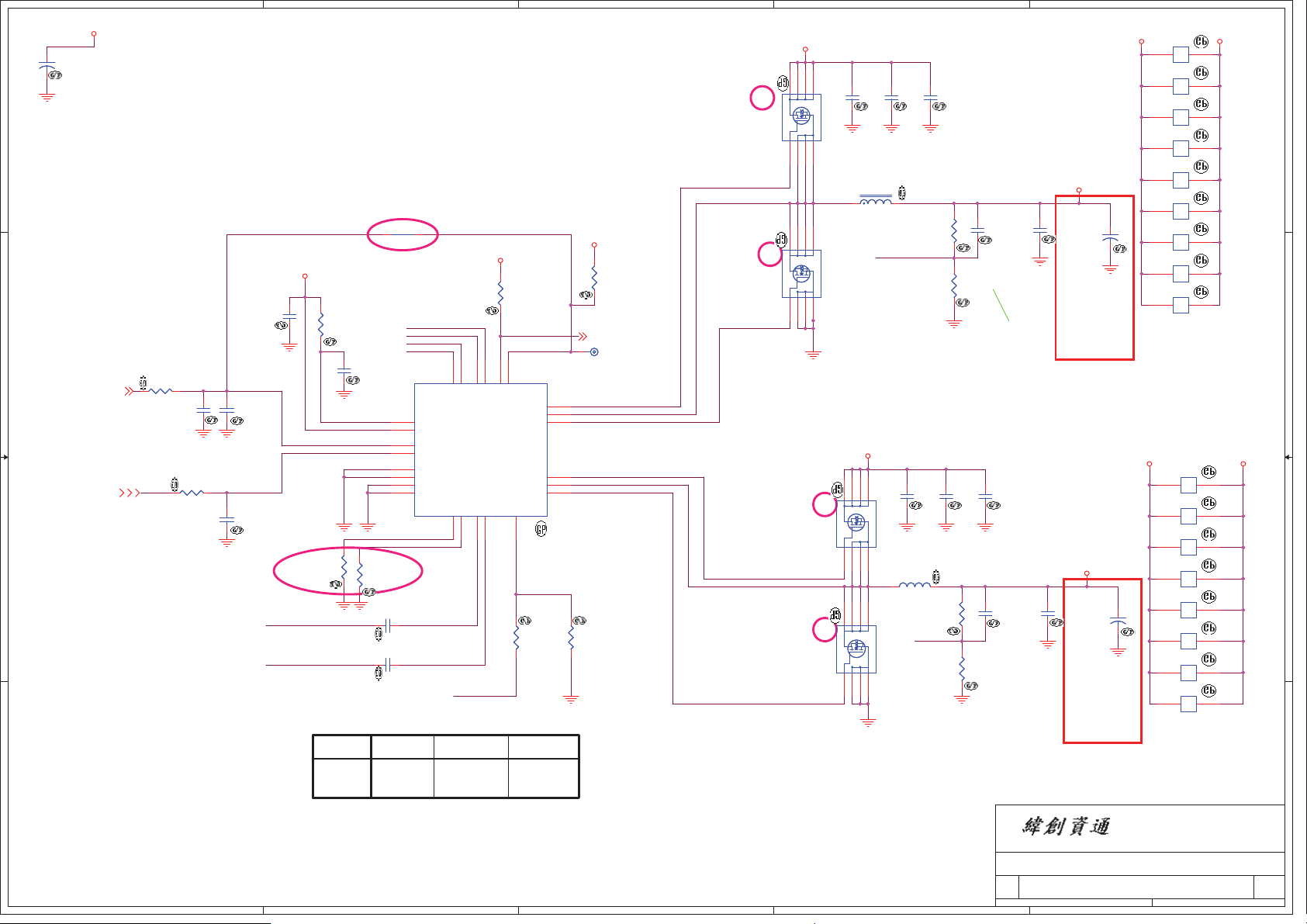Select the top high-side MOSFET of upper phase
This screenshot has width=1307, height=924.
tap(801, 117)
